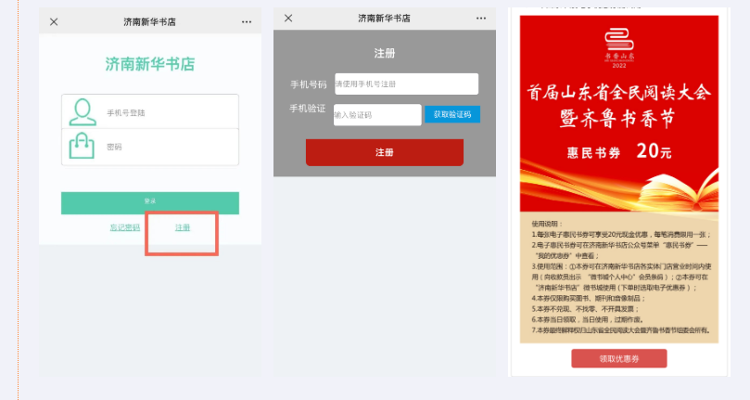
Task: Click the 书香山东 2022 logo on the coupon
Action: coord(619,48)
